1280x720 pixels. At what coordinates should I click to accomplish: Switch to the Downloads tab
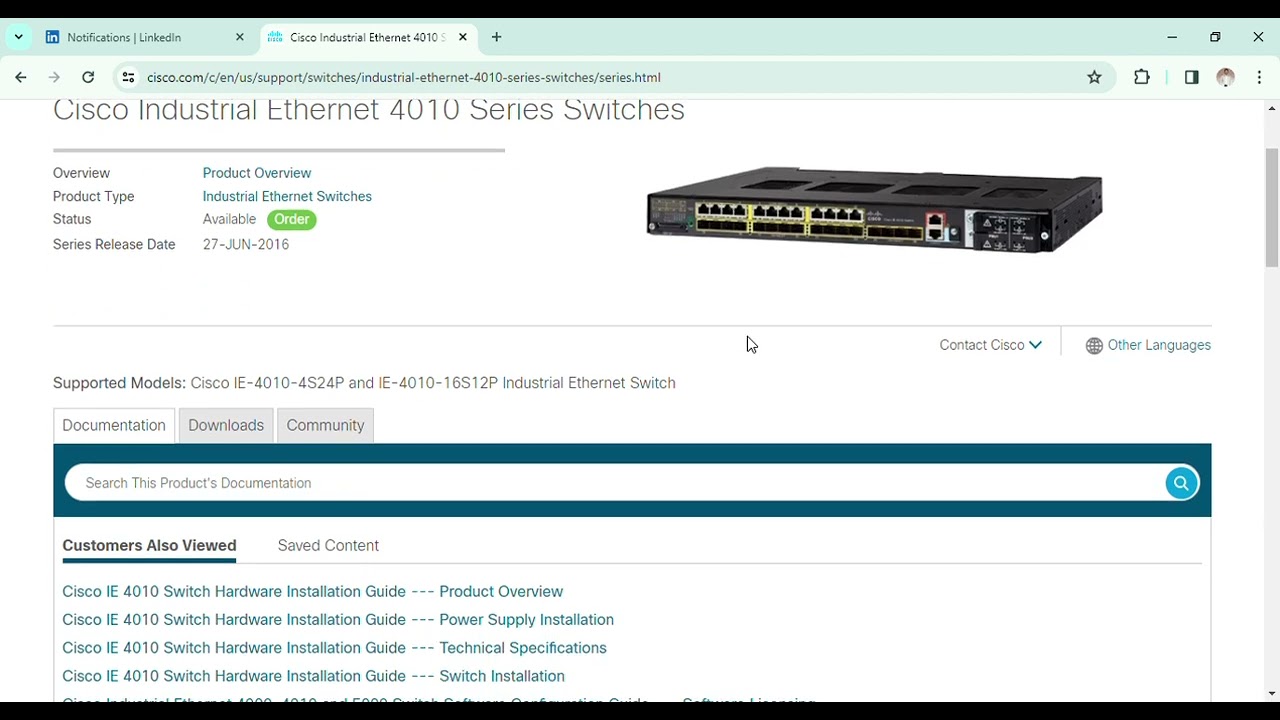tap(226, 425)
